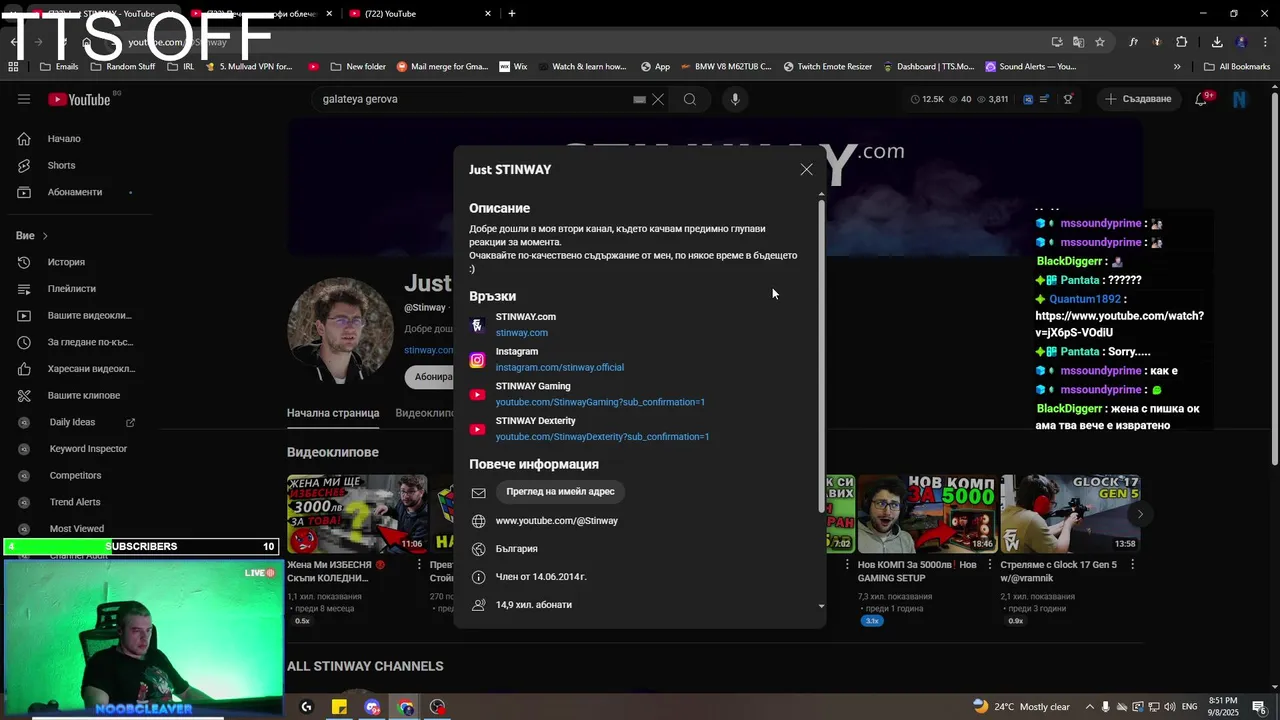Image resolution: width=1280 pixels, height=720 pixels.
Task: Open the youtube.com/watch link in chat overlay
Action: 1119,324
